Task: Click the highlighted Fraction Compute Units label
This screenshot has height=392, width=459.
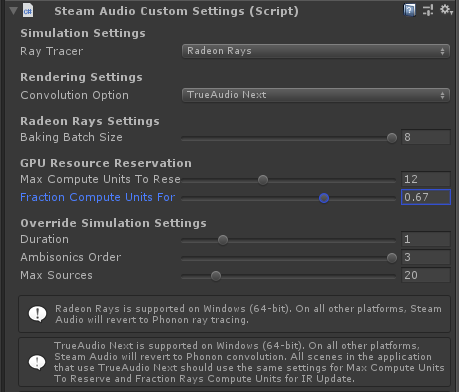Action: [98, 197]
